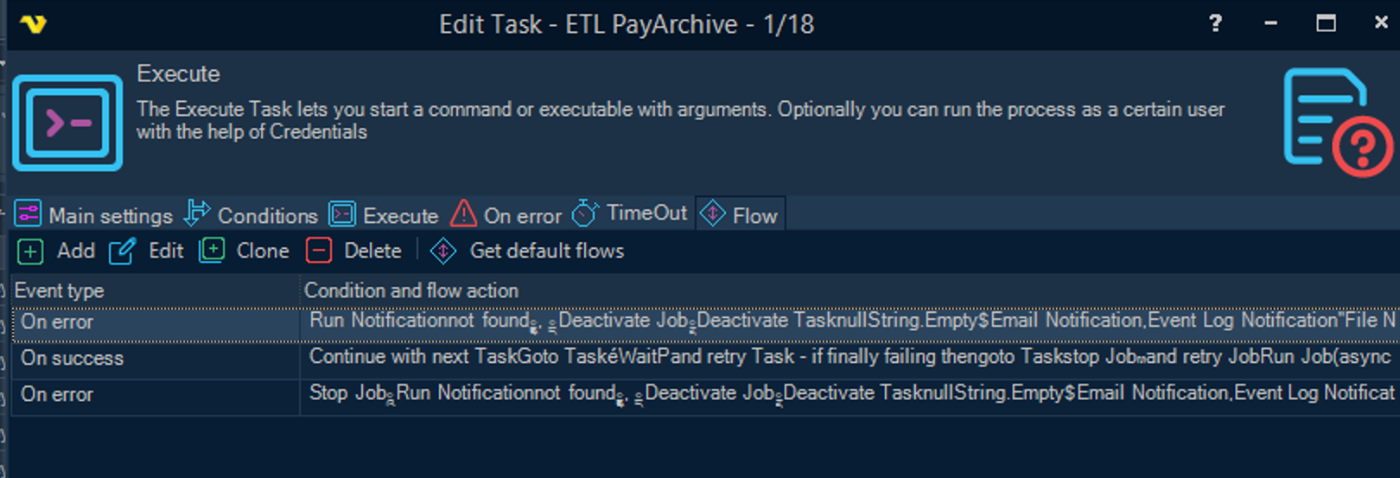Click the title bar question mark button

click(1215, 24)
